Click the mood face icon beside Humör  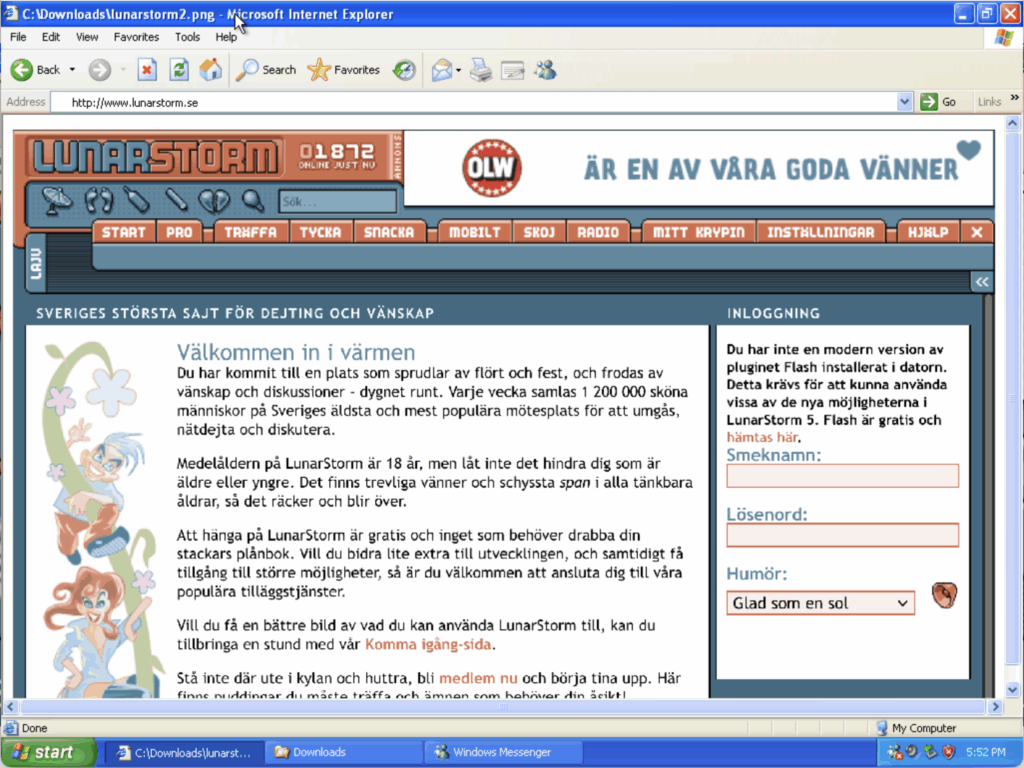click(x=944, y=595)
